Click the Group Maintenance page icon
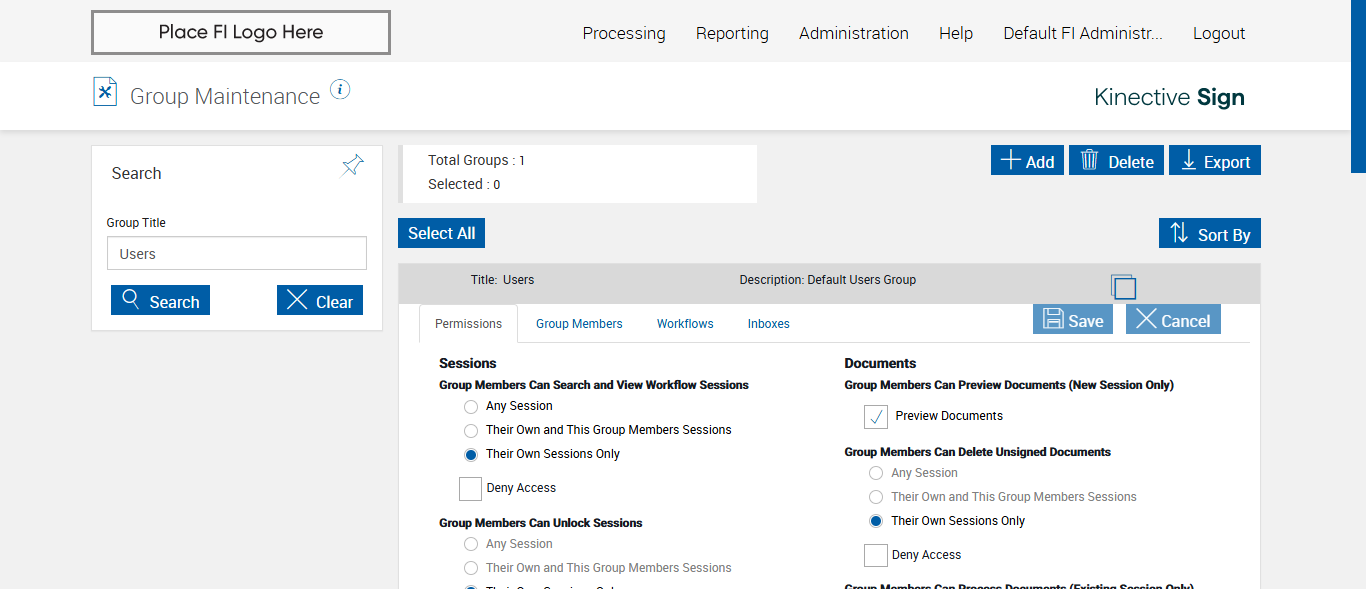 point(105,92)
